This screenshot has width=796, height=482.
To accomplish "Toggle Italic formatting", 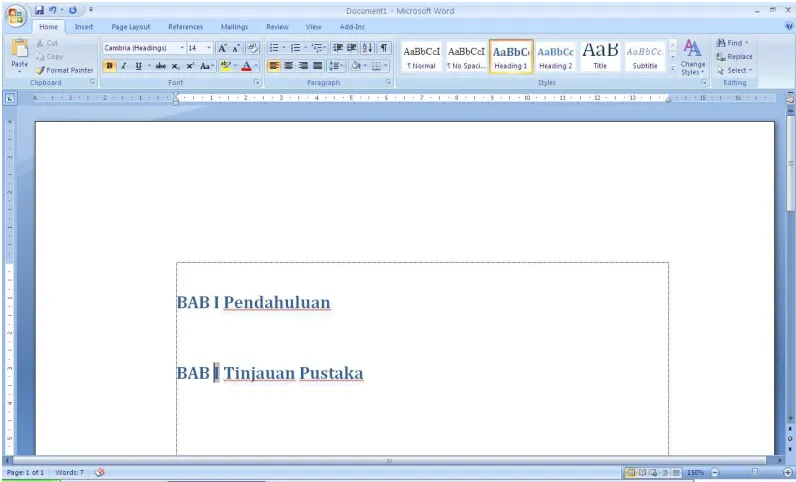I will tap(123, 66).
